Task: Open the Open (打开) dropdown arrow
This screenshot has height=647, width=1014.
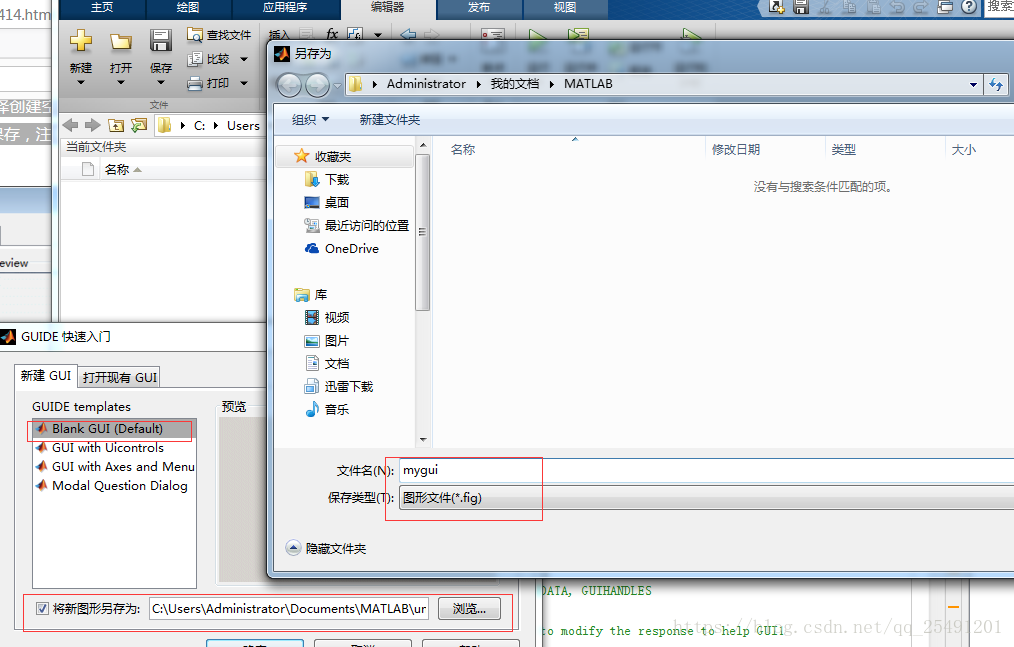Action: pyautogui.click(x=120, y=82)
